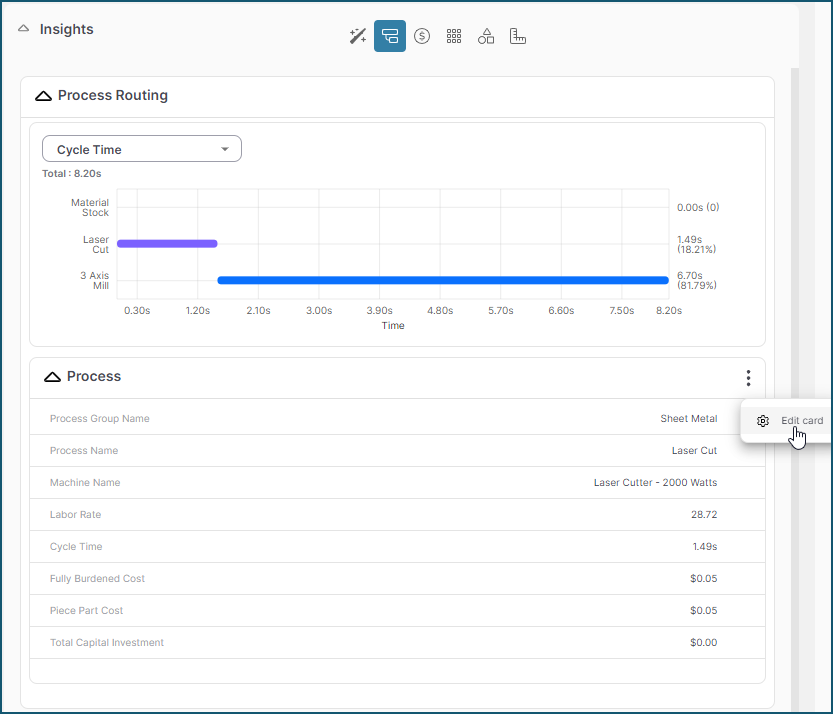Click the nine-dot grid icon

[454, 36]
